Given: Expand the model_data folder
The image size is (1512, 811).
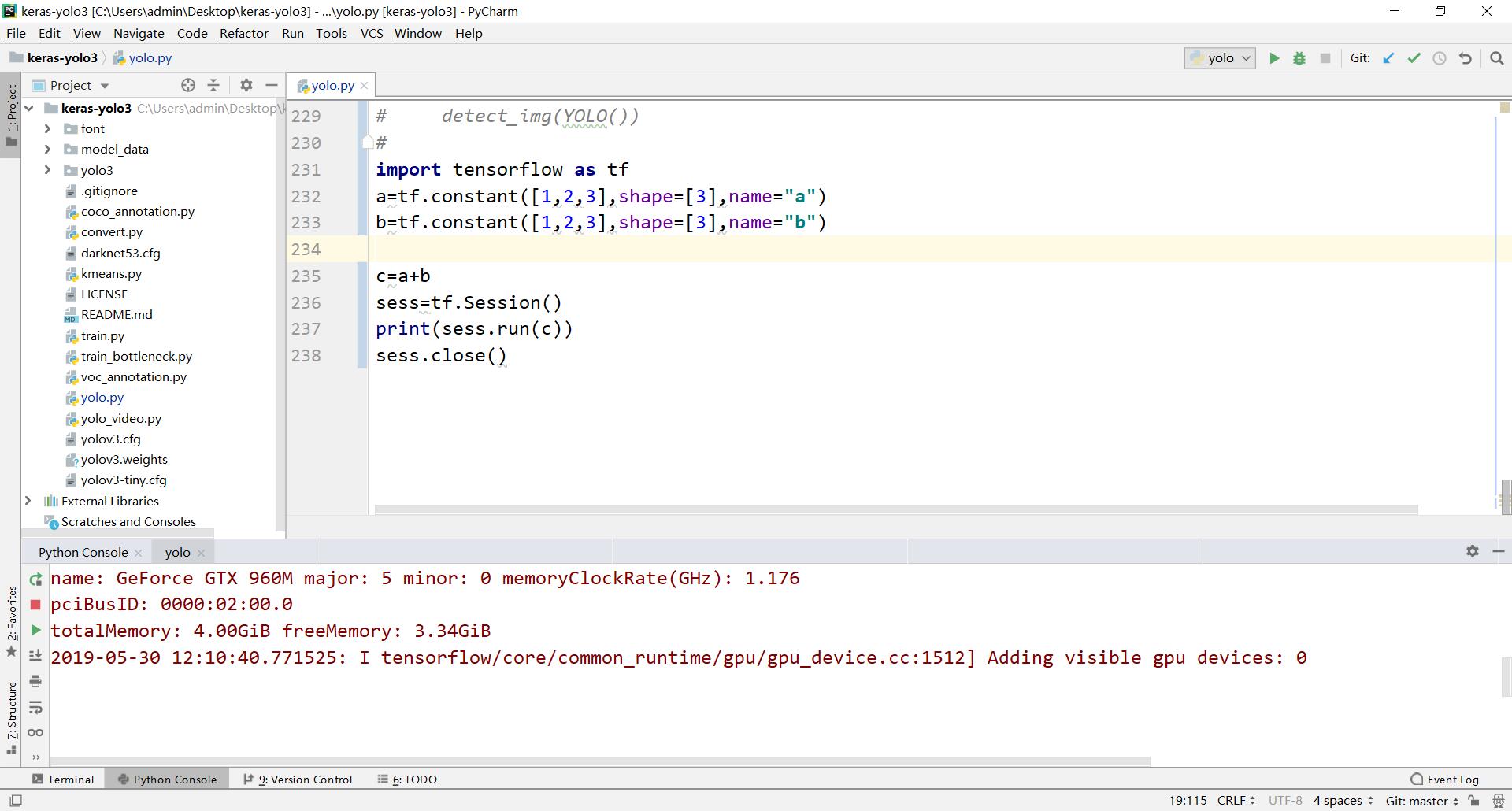Looking at the screenshot, I should click(x=47, y=149).
